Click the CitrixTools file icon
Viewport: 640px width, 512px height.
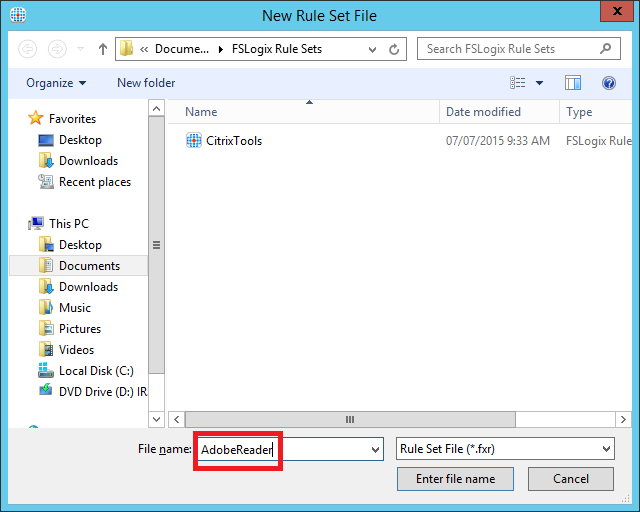point(193,140)
